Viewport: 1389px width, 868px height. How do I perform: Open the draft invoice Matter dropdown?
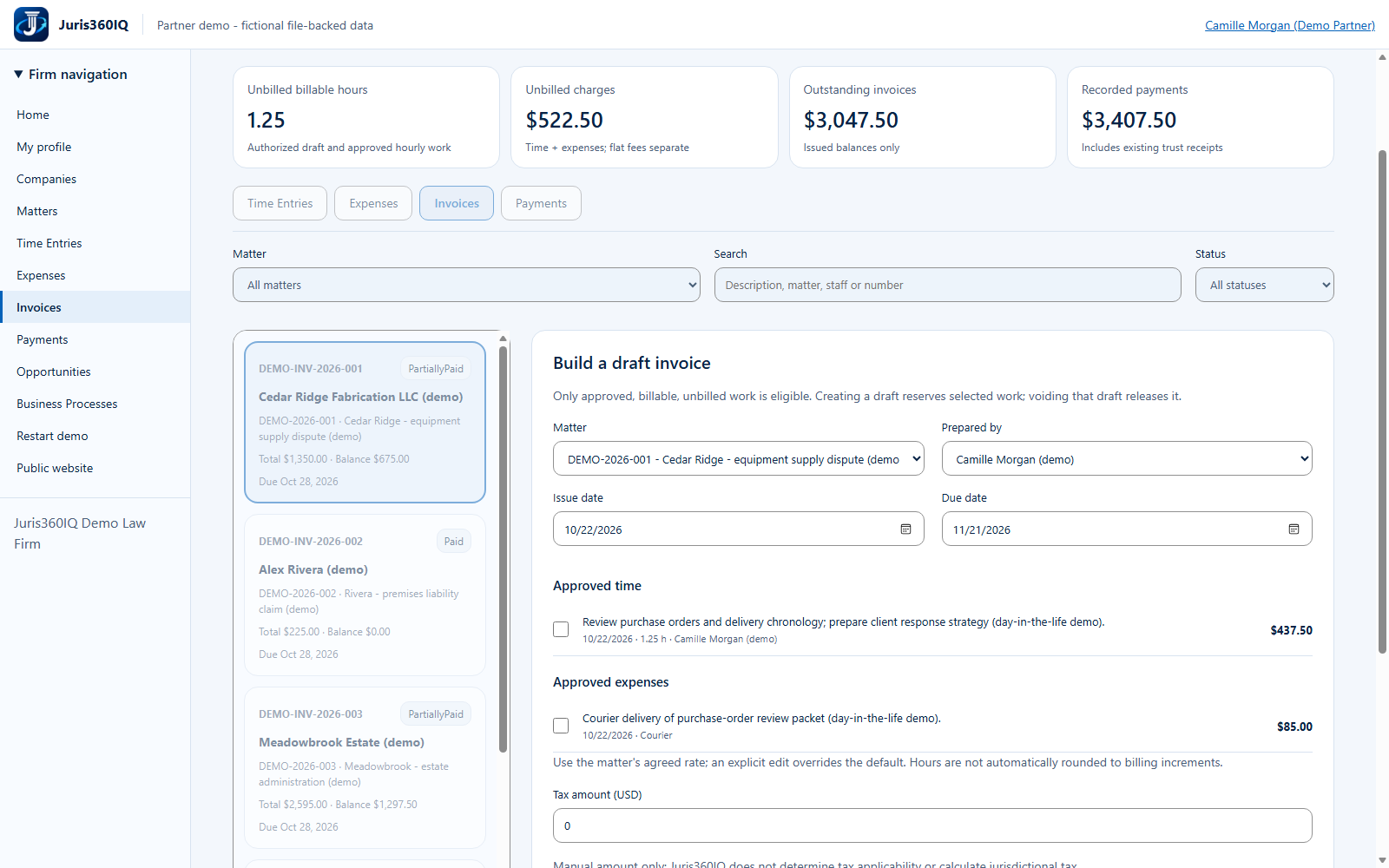[739, 459]
